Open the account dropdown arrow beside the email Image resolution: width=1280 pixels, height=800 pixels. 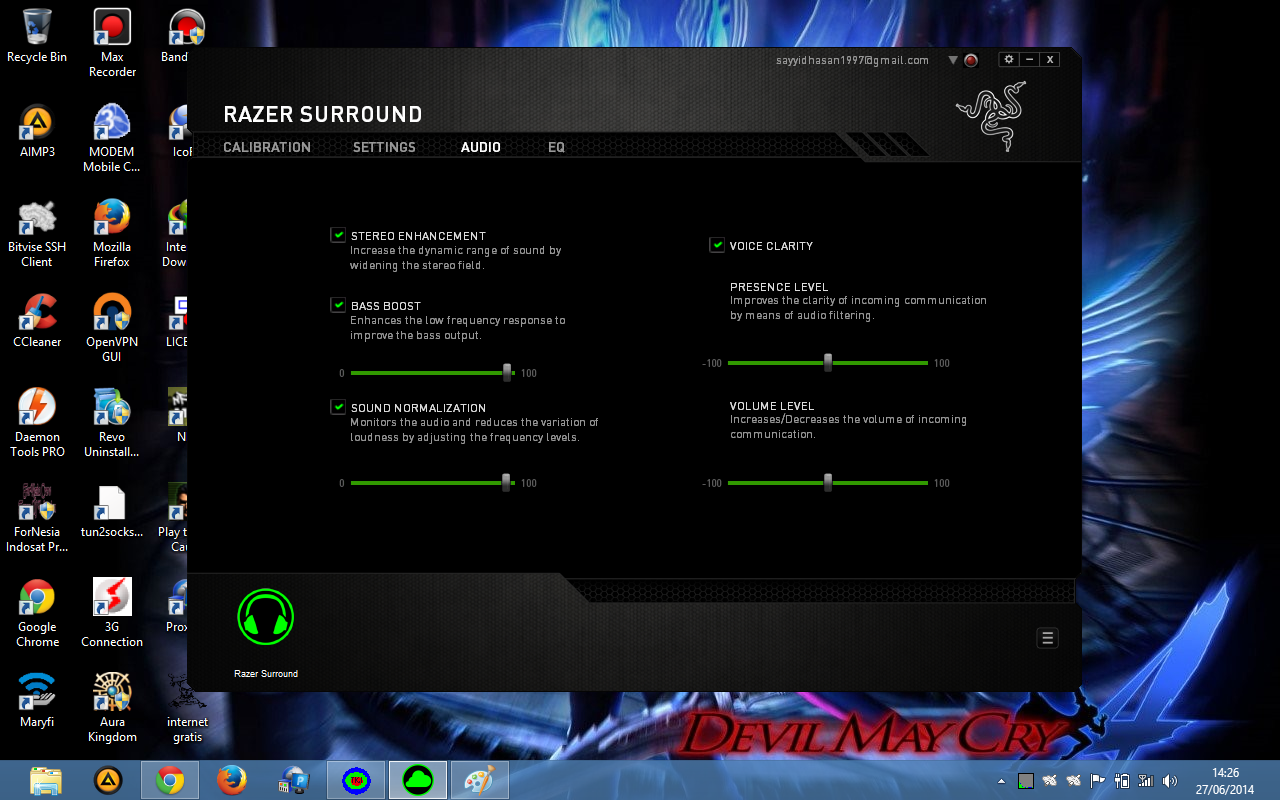[x=951, y=60]
